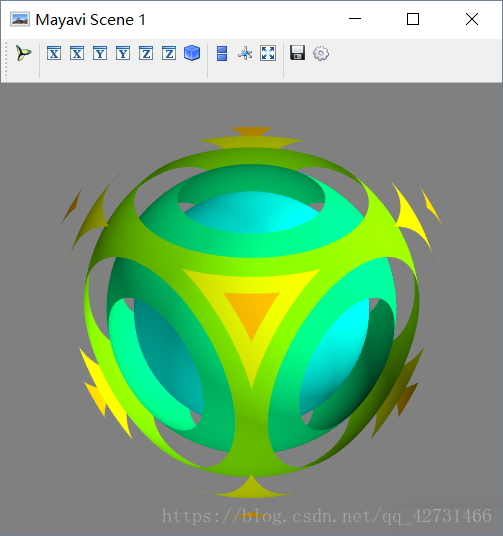Set view along the +Y axis
The image size is (503, 536).
tap(100, 53)
